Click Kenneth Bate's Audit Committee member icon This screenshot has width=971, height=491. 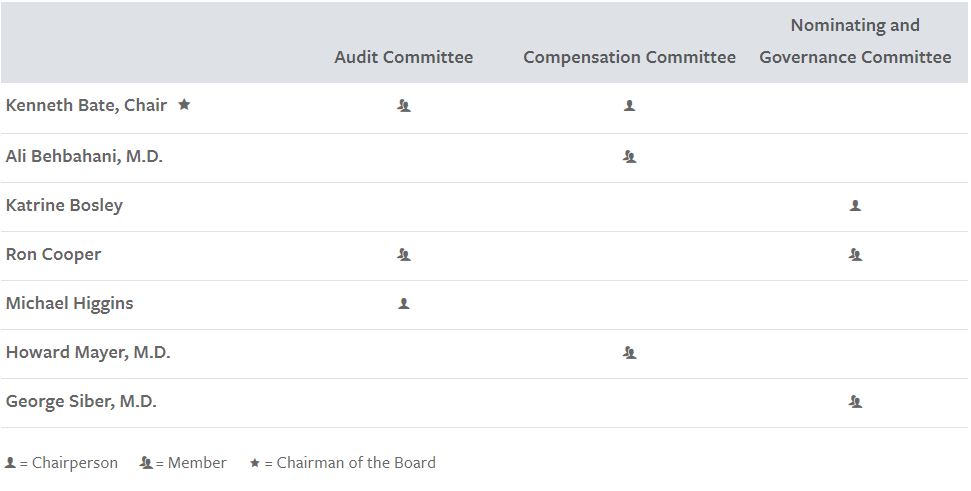pyautogui.click(x=404, y=105)
